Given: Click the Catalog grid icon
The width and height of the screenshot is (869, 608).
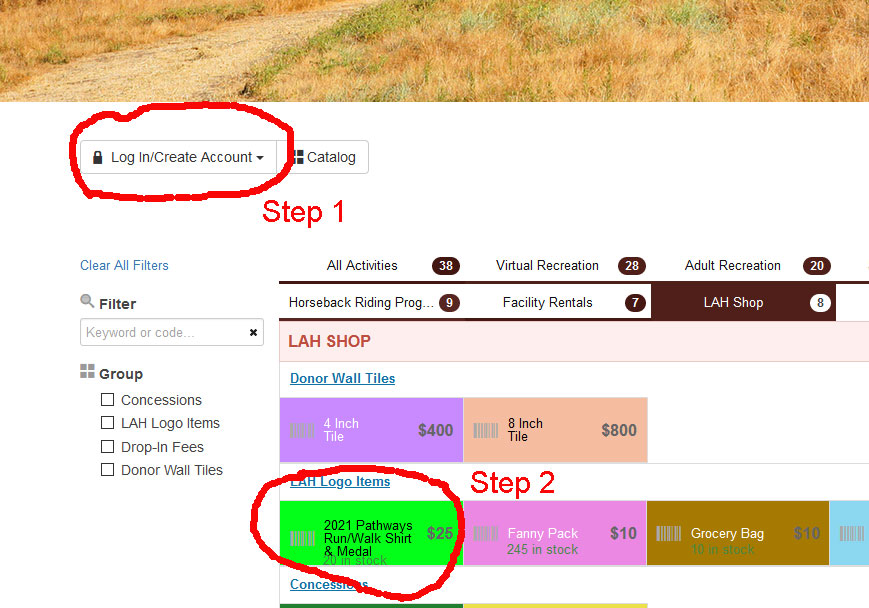Looking at the screenshot, I should pyautogui.click(x=298, y=158).
